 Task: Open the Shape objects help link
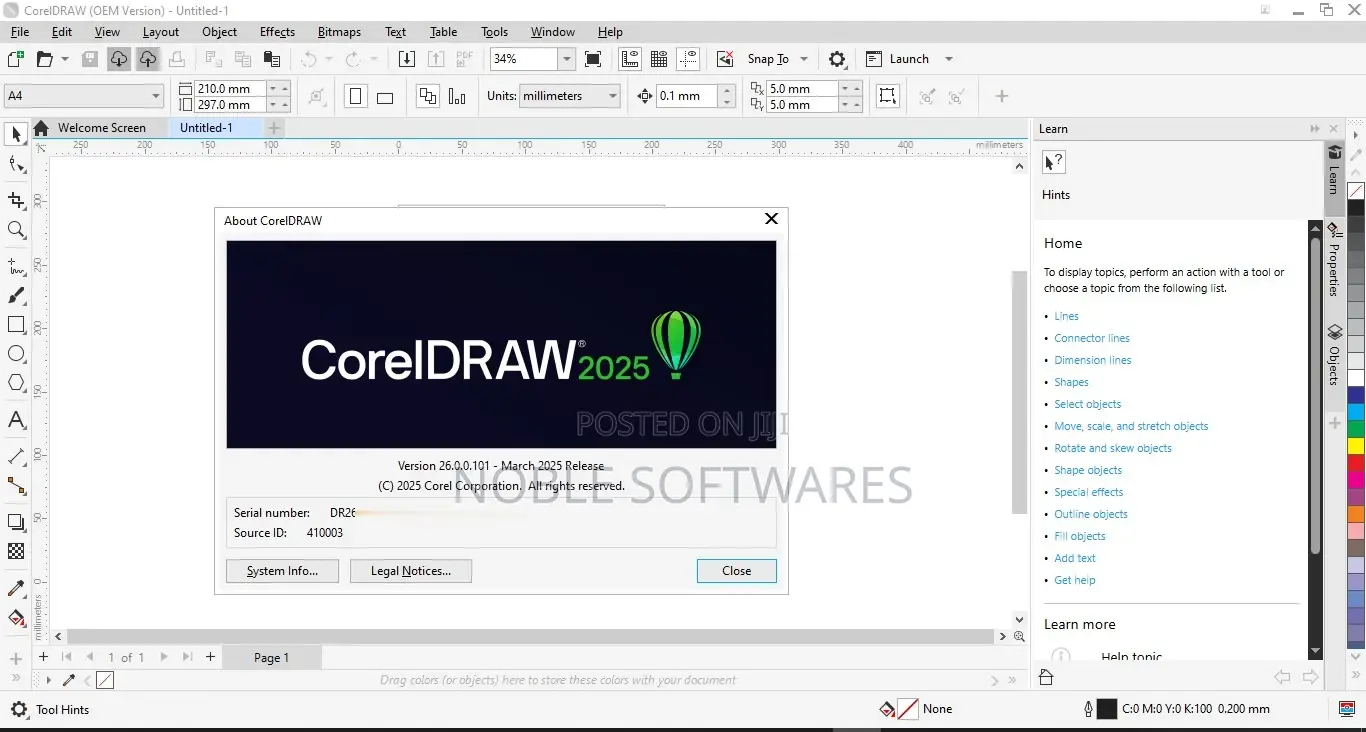1088,470
